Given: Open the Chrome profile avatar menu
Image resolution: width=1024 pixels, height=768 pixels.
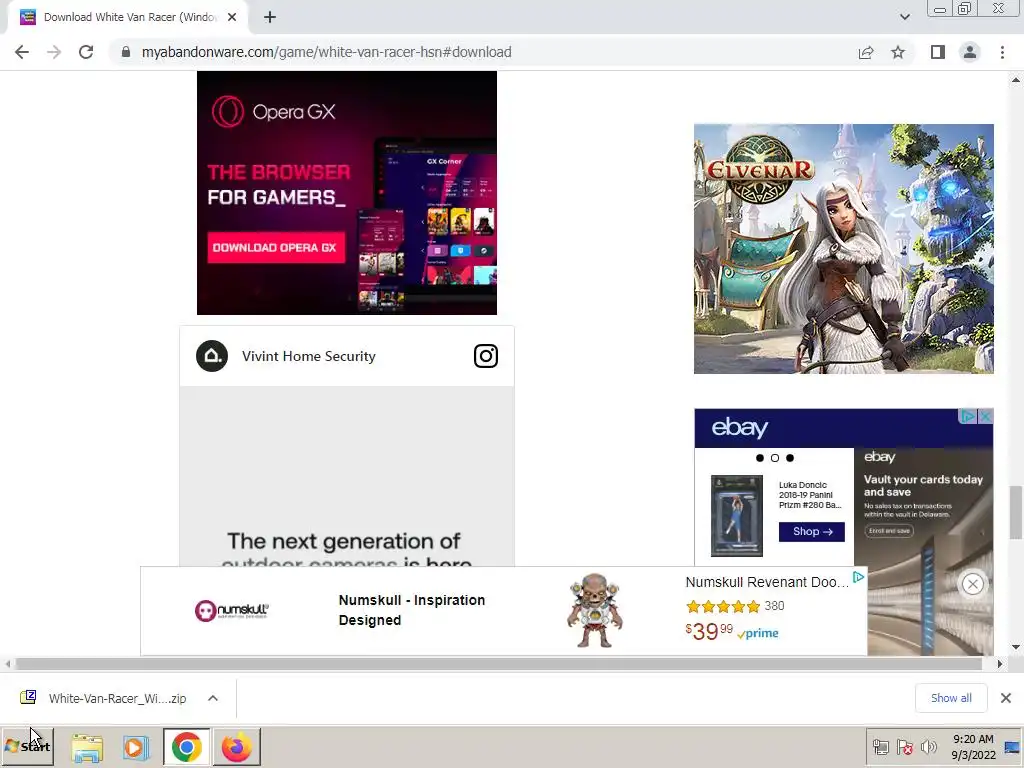Looking at the screenshot, I should [x=970, y=52].
